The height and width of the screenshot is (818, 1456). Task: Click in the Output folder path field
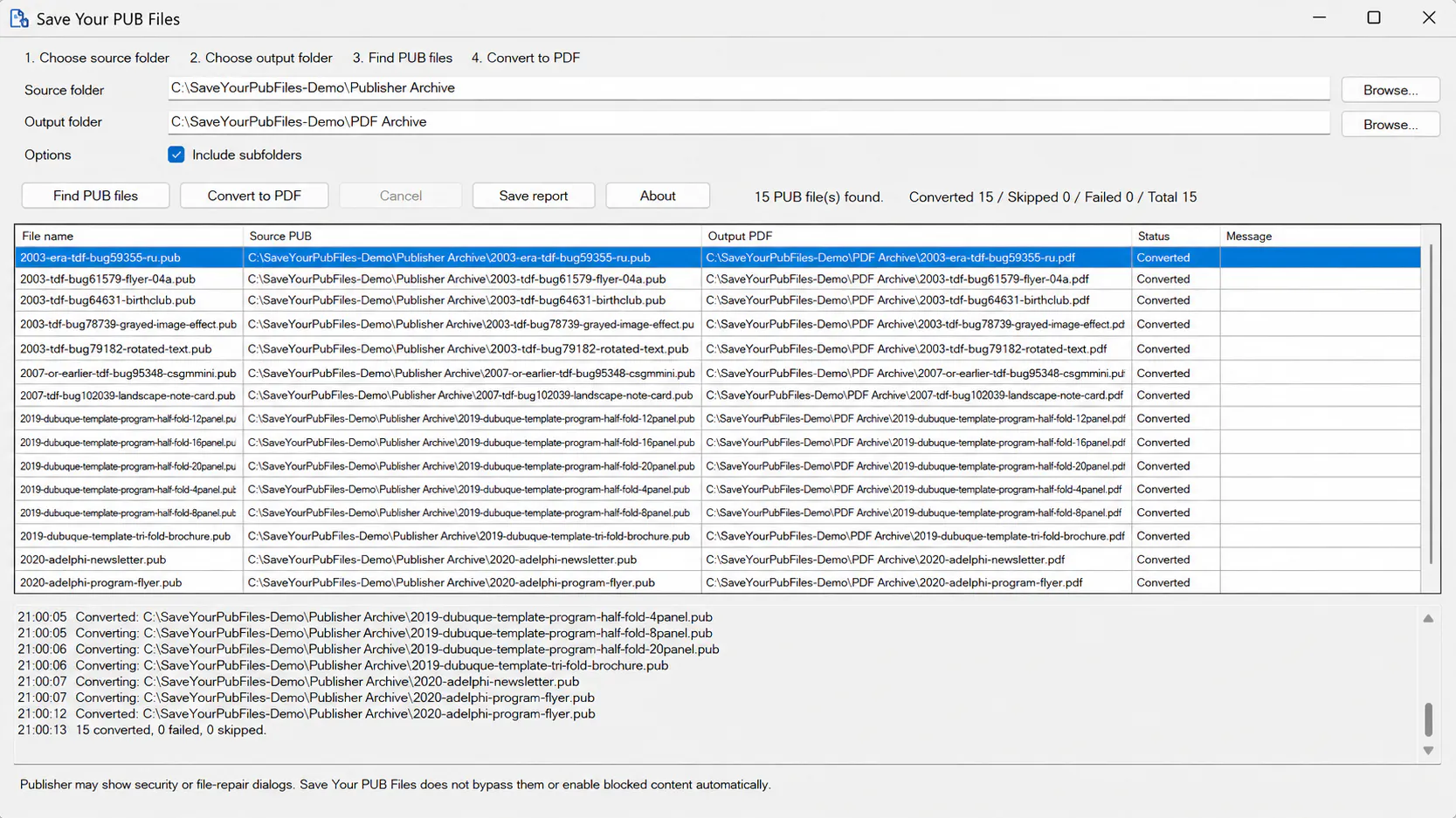749,122
